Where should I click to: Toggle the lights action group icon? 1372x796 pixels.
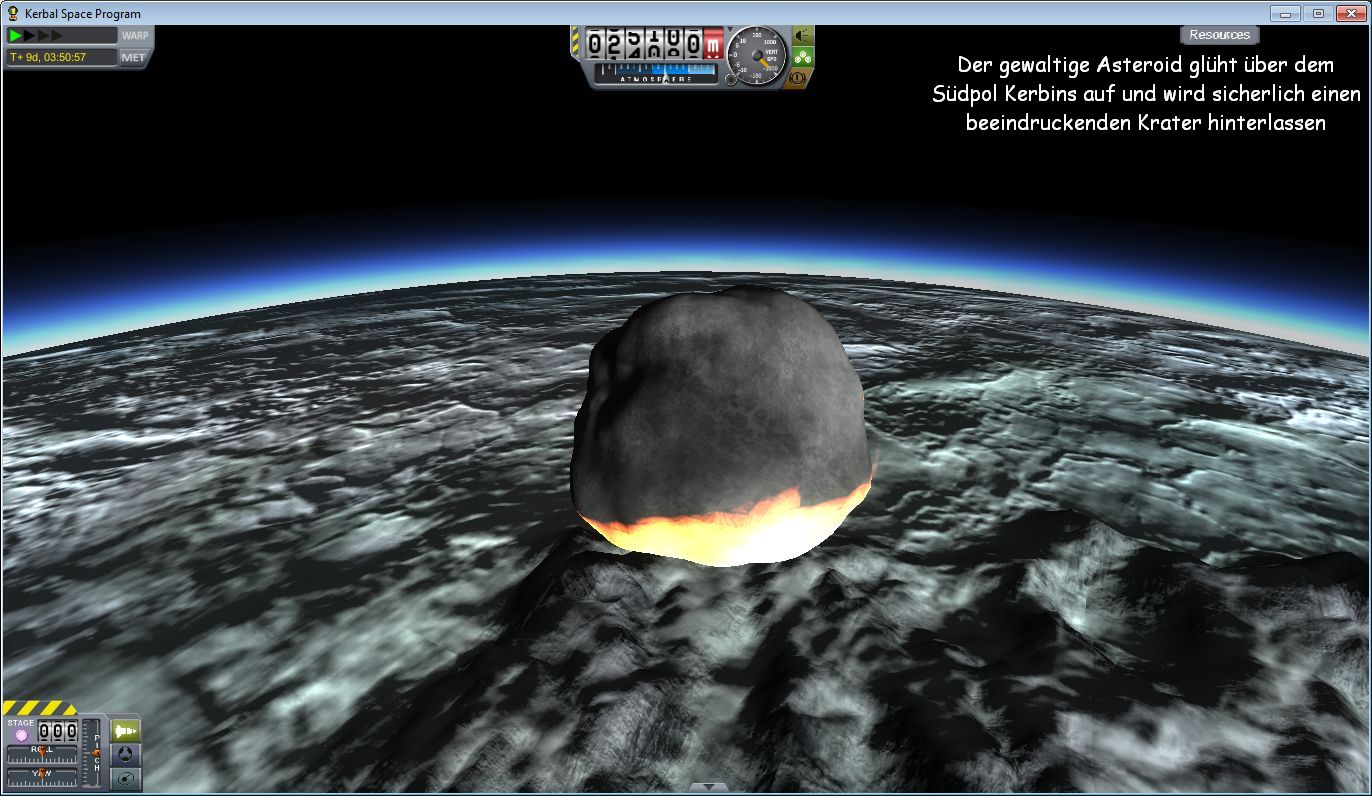[803, 35]
